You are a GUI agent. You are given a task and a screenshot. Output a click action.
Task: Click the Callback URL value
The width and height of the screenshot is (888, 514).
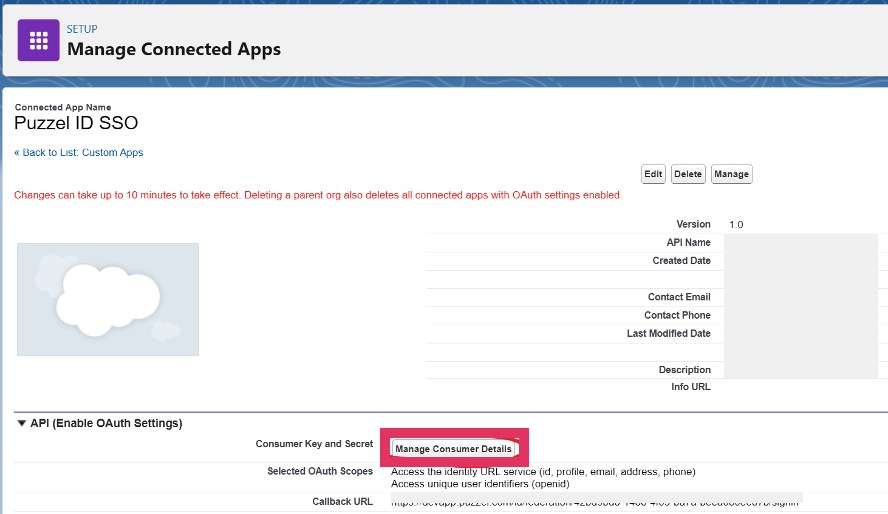595,501
